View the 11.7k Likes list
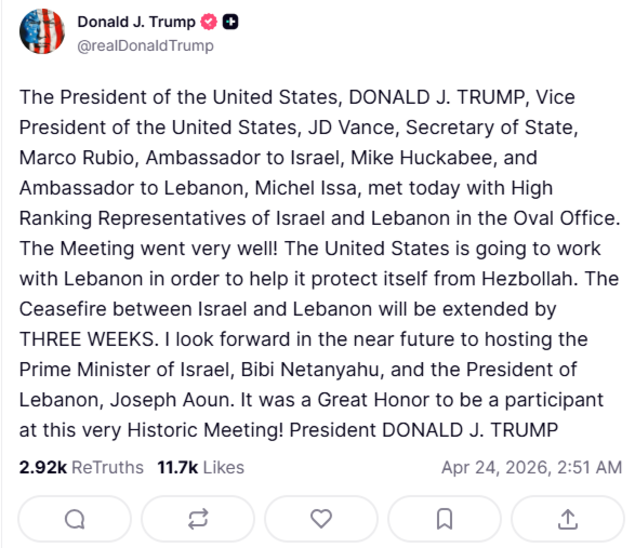Image resolution: width=635 pixels, height=548 pixels. (x=200, y=467)
